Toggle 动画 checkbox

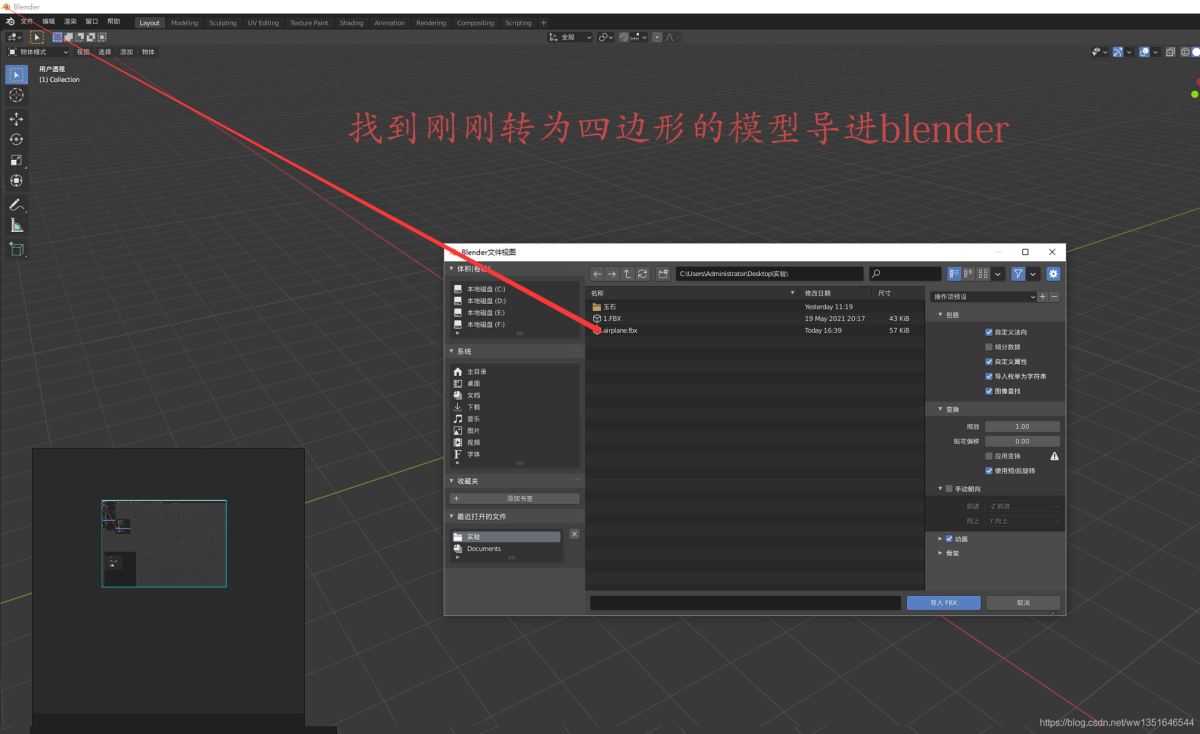(x=949, y=539)
